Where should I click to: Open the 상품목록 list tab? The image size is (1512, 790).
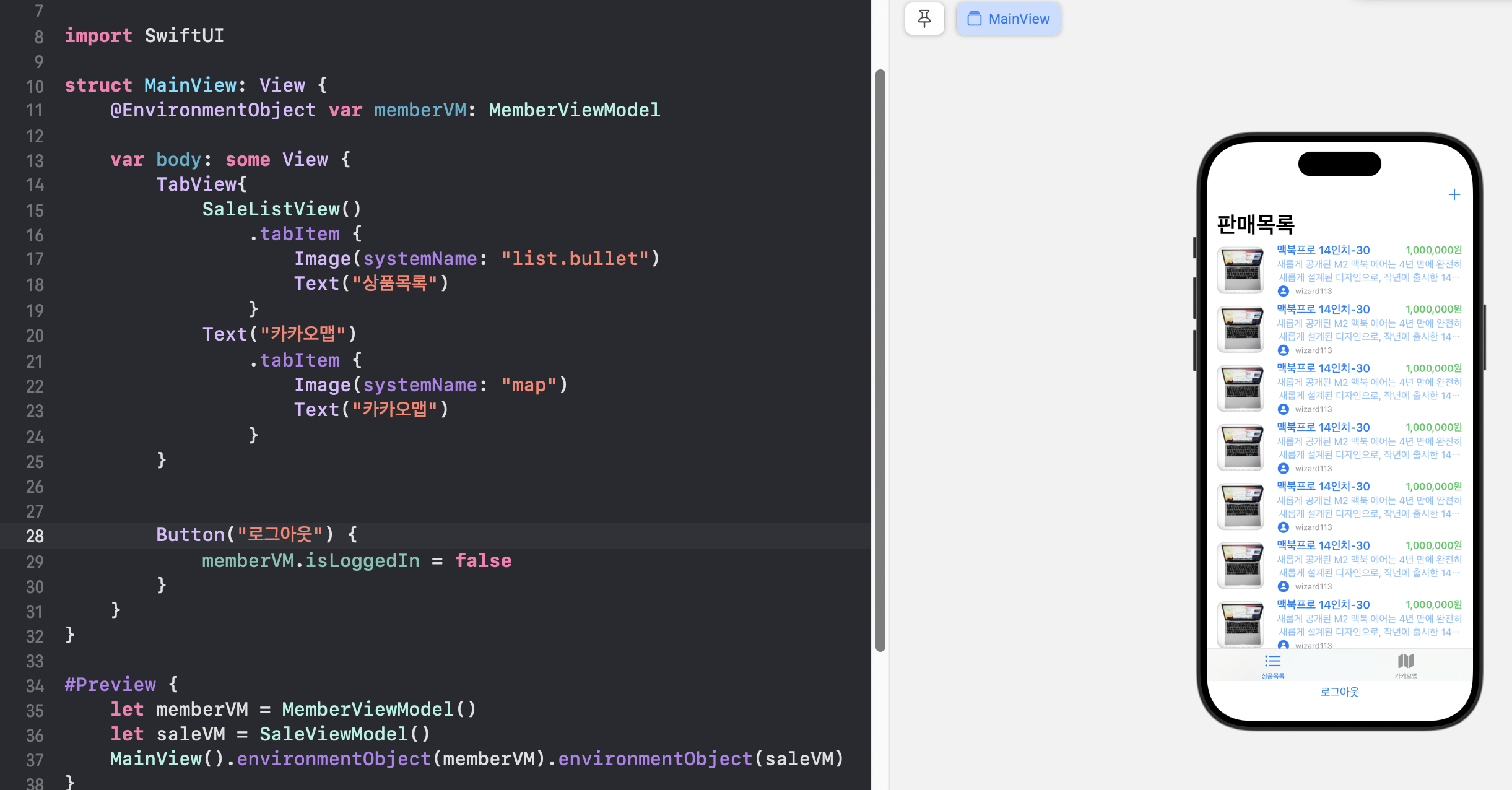click(1273, 666)
